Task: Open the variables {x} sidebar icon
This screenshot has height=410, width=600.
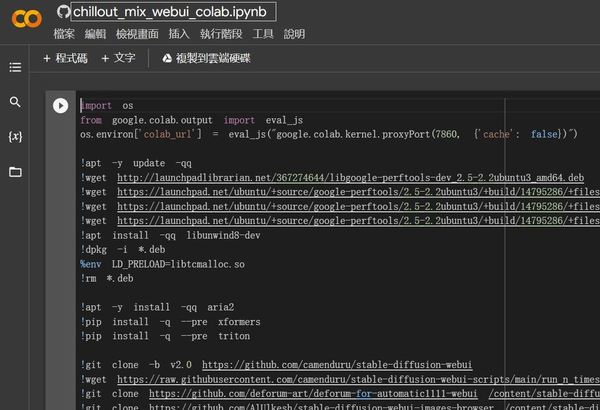Action: (x=15, y=136)
